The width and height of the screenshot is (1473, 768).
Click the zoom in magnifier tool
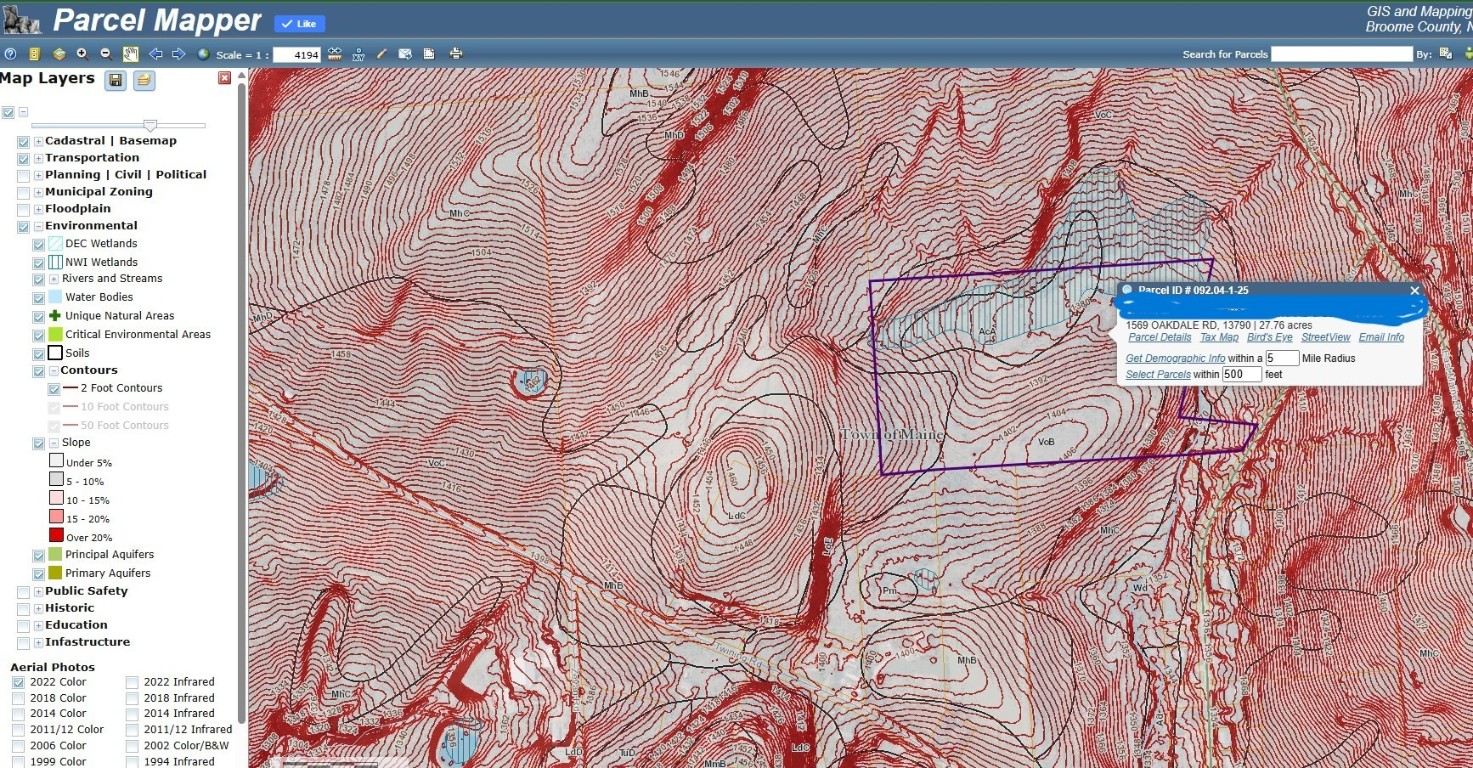click(82, 54)
